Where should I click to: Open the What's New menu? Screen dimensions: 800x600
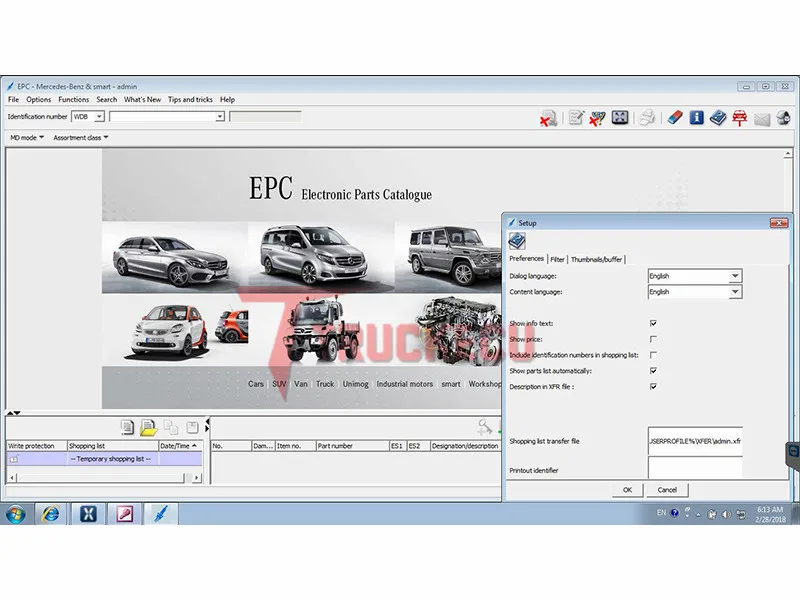click(x=142, y=99)
